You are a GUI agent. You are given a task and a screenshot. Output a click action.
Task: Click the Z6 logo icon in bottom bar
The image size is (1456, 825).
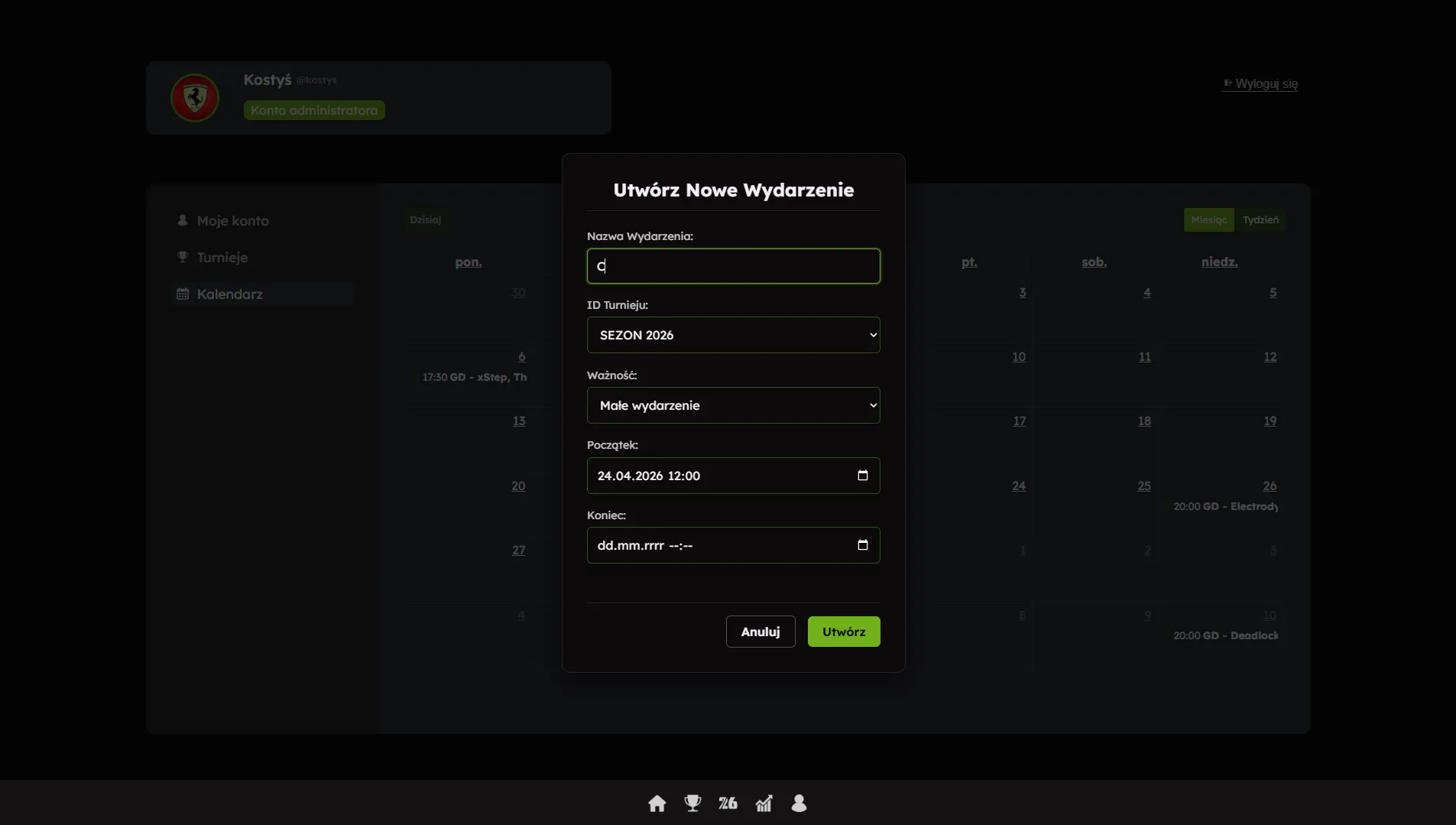pos(728,803)
